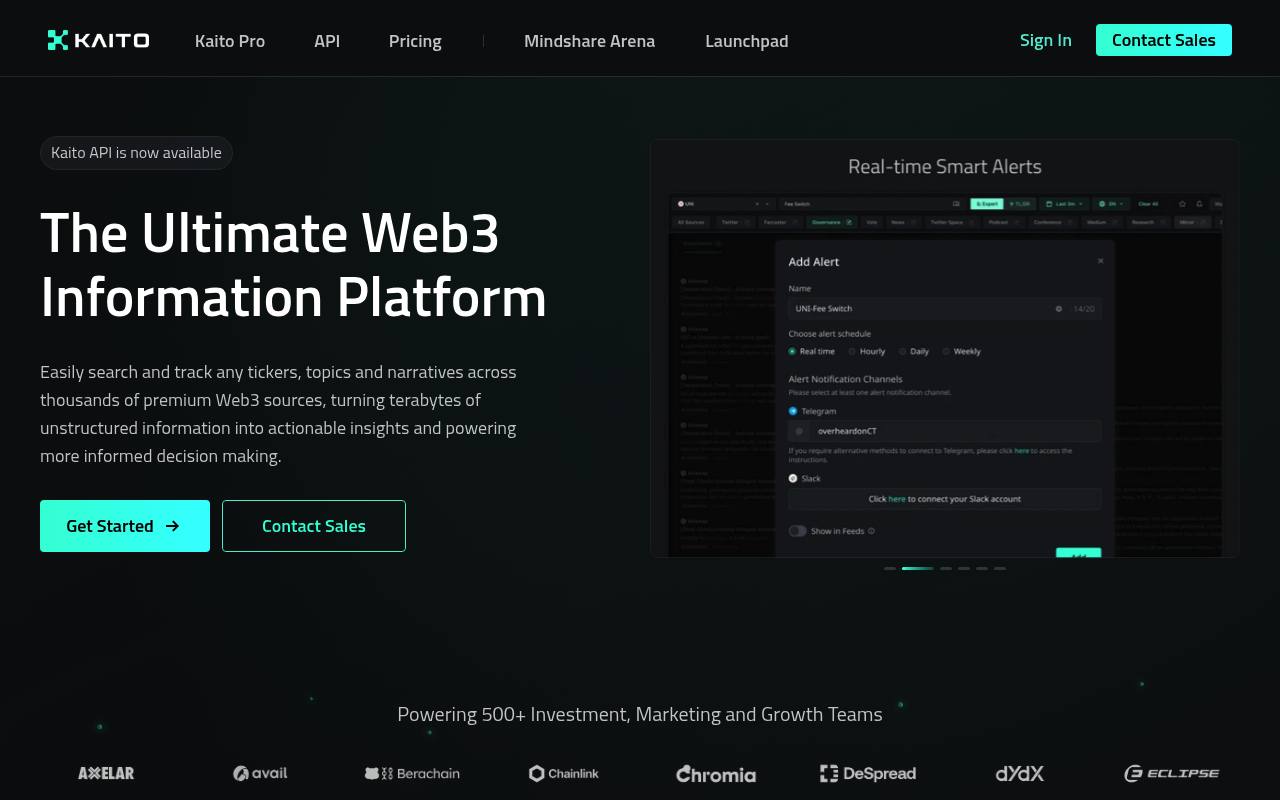Select the Podcast source tab

tap(1003, 222)
